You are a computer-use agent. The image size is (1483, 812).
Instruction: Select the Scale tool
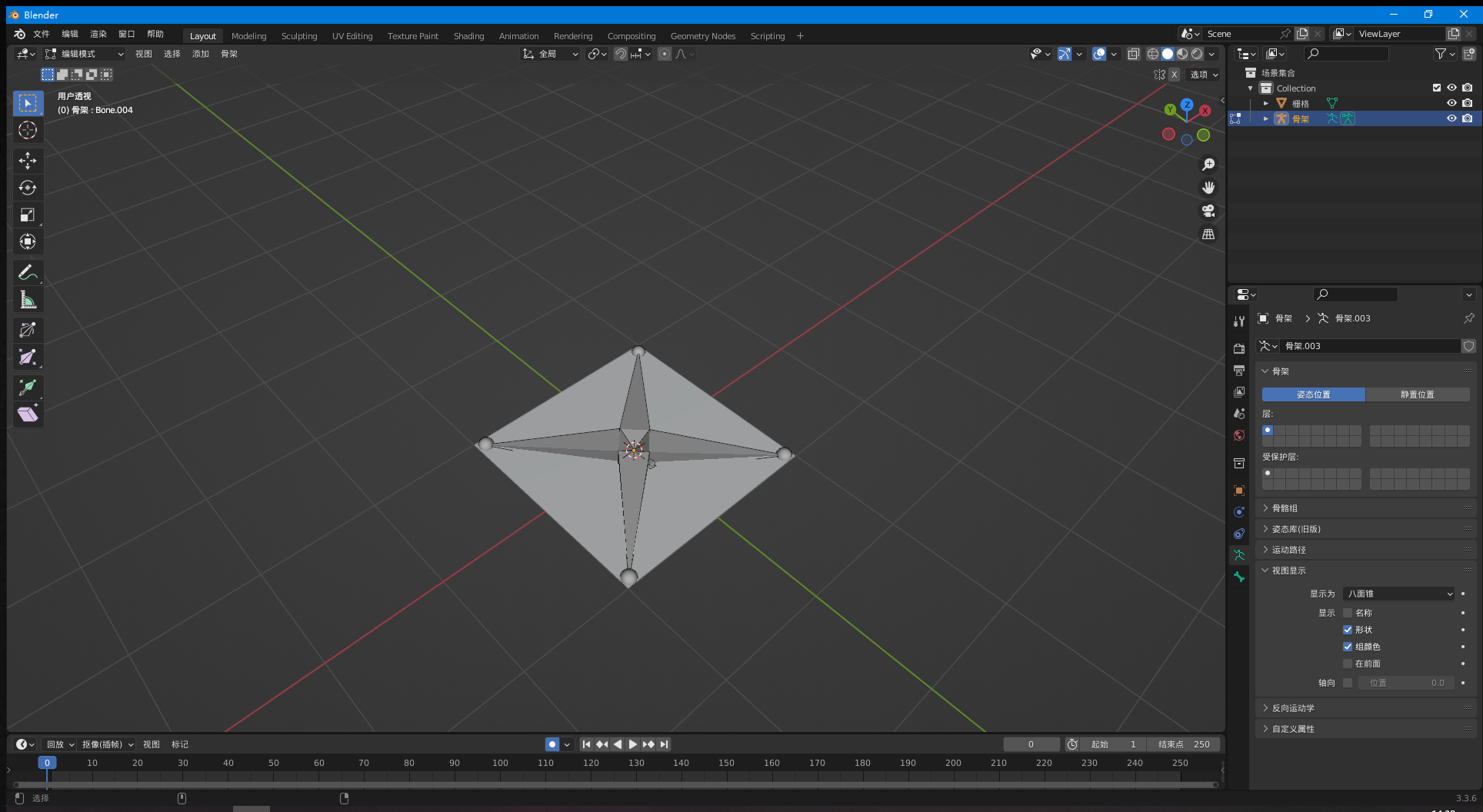(x=28, y=215)
